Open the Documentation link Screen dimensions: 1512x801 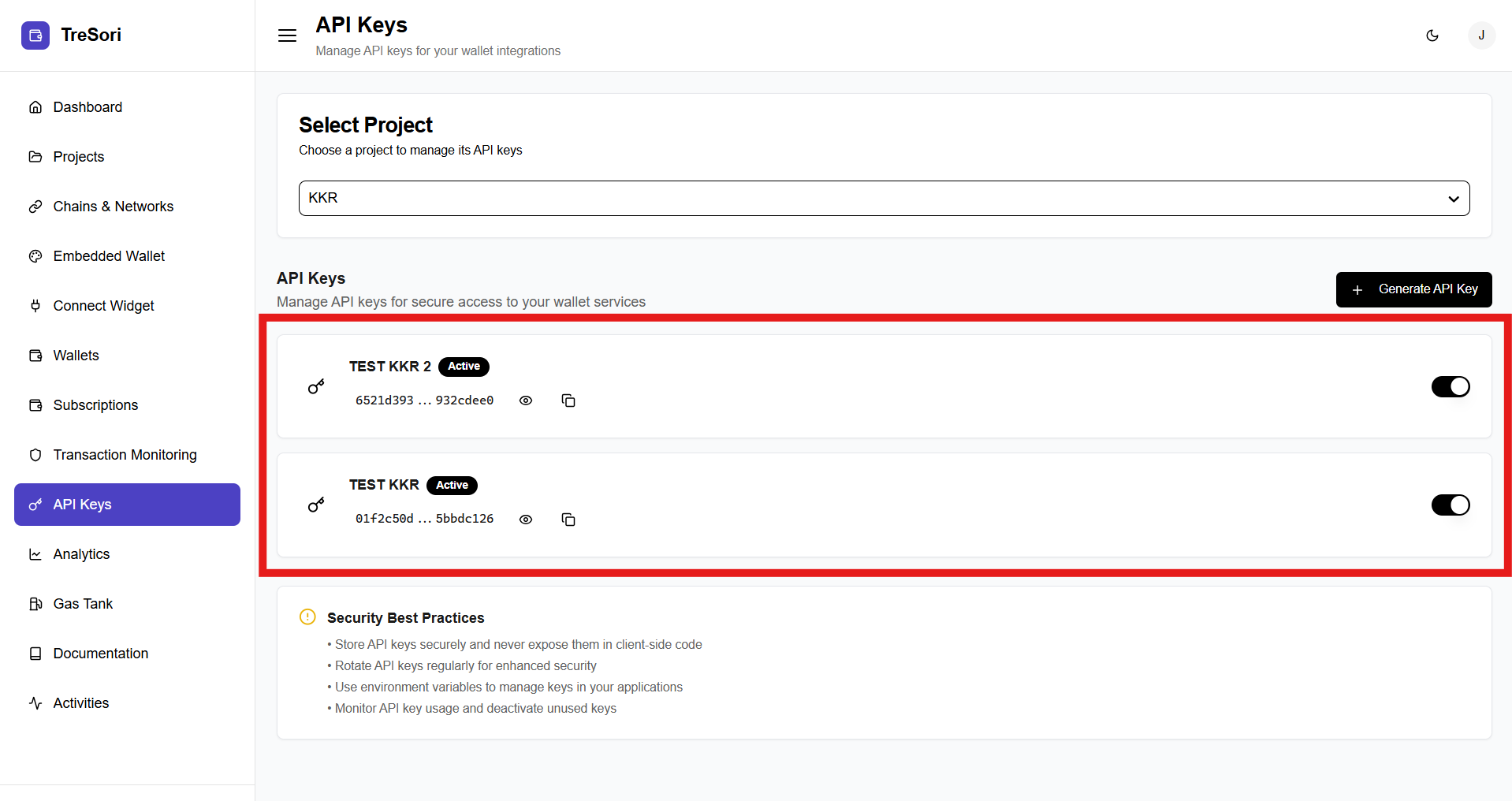click(x=100, y=654)
